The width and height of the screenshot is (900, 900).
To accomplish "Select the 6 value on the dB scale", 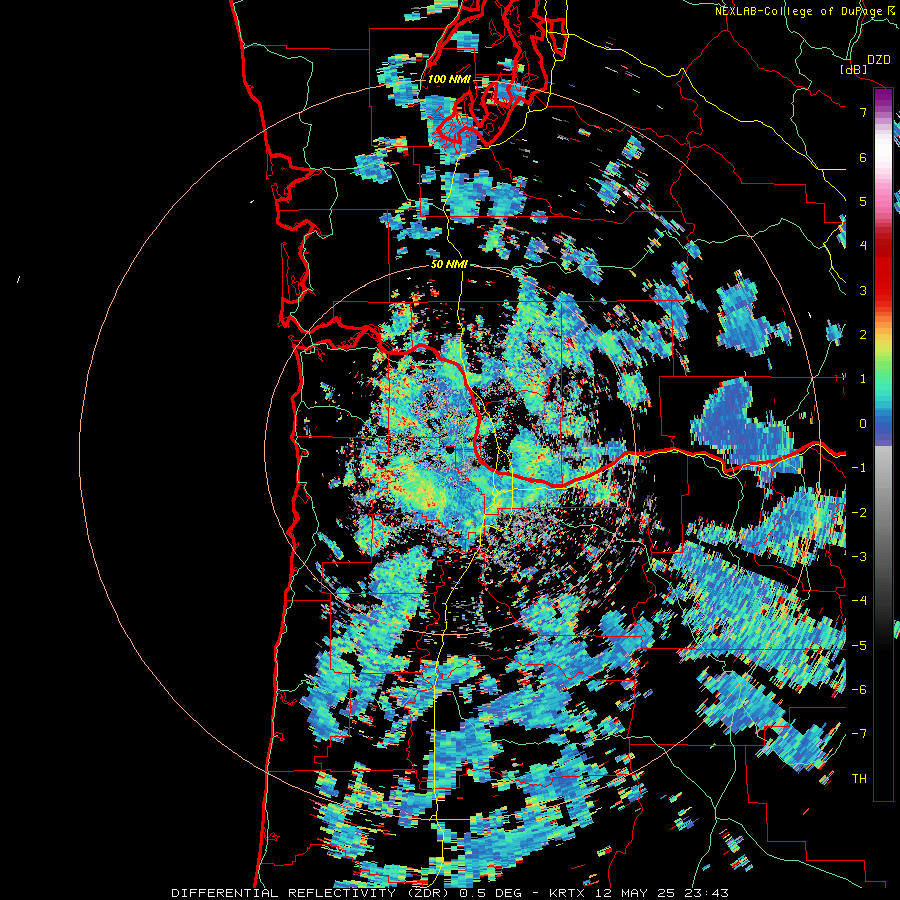I will [x=863, y=157].
